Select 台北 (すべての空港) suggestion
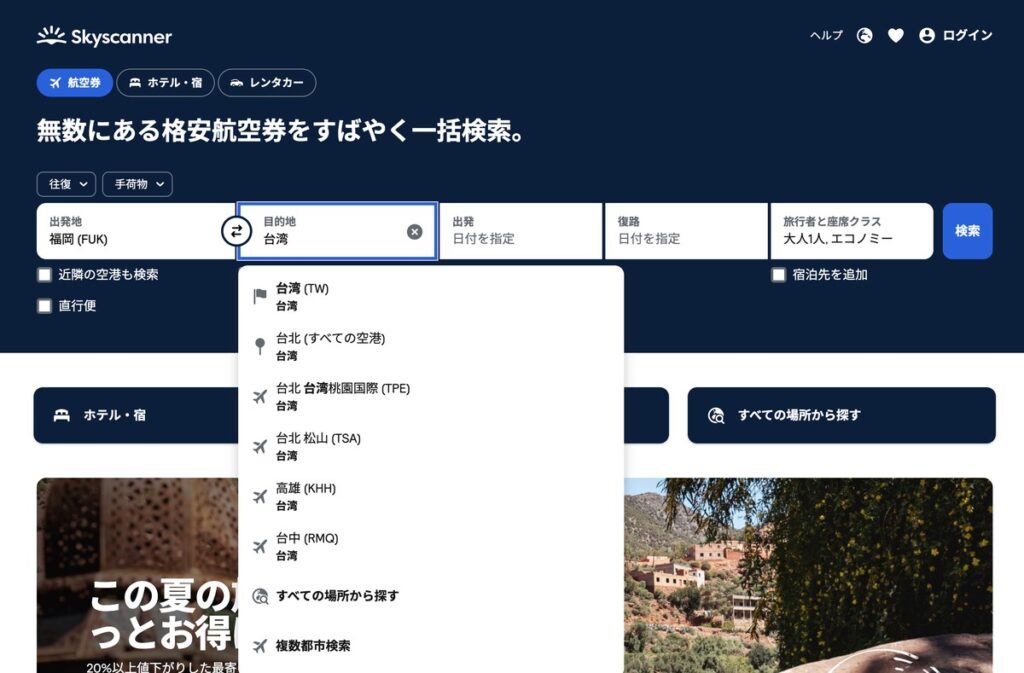 tap(431, 347)
